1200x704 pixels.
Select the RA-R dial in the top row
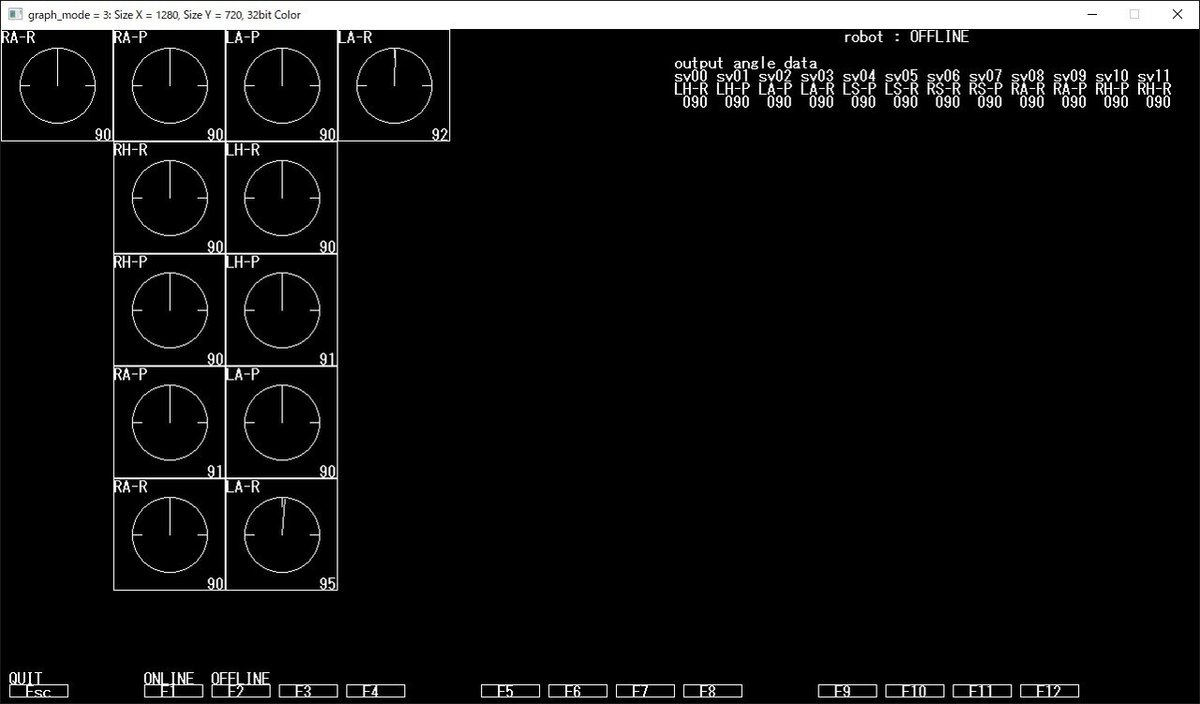55,85
